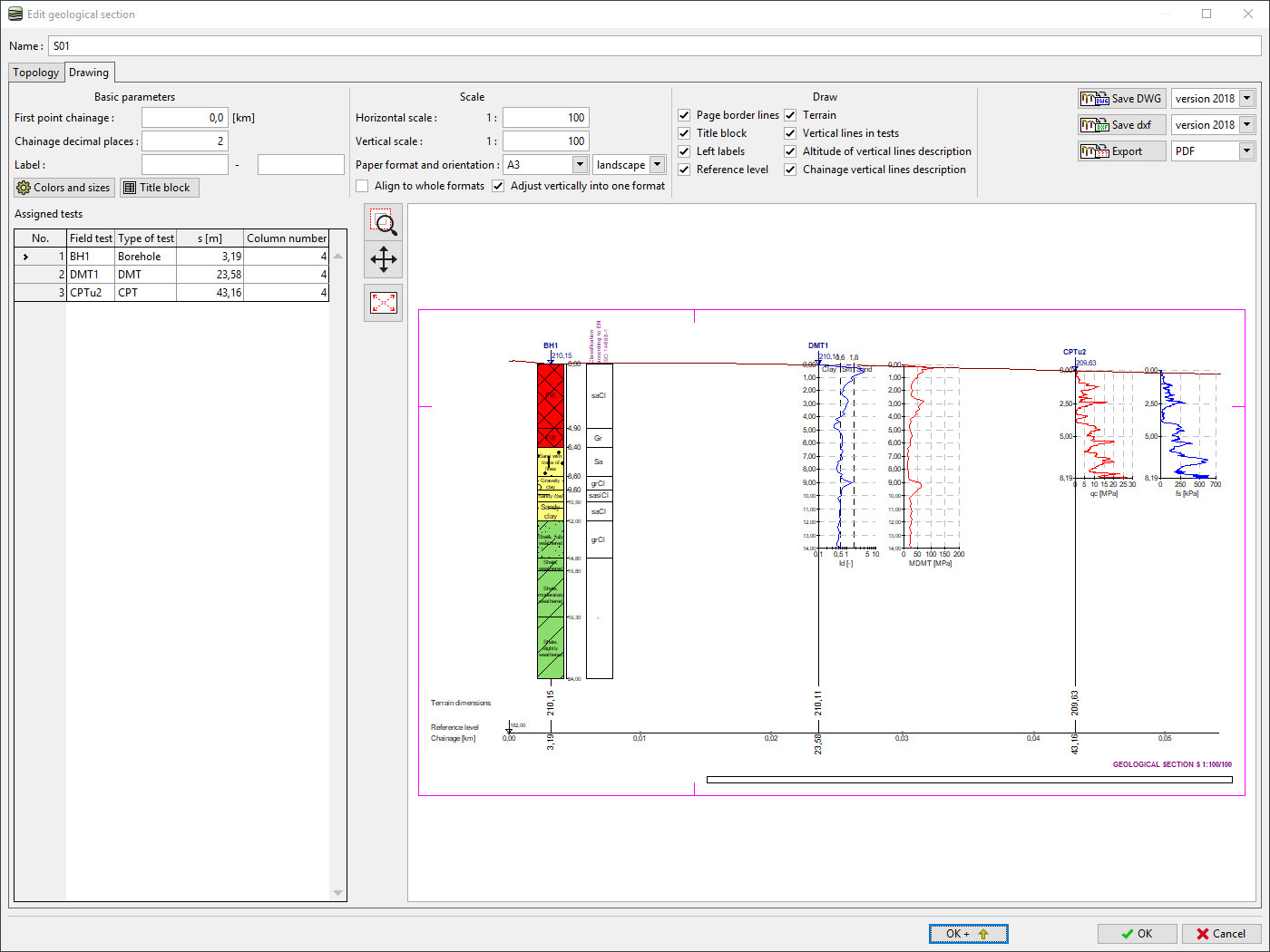Switch to the Topology tab
The height and width of the screenshot is (952, 1270).
(x=36, y=73)
